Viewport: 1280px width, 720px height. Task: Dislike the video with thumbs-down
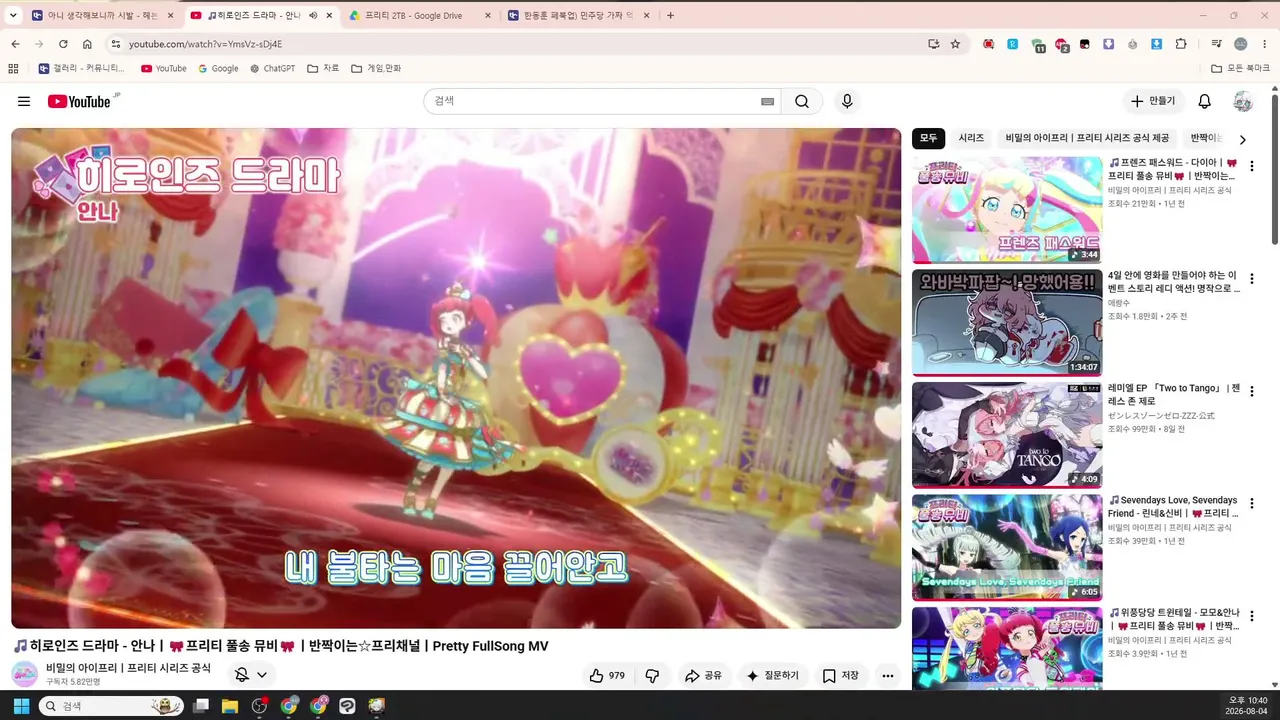pyautogui.click(x=652, y=676)
